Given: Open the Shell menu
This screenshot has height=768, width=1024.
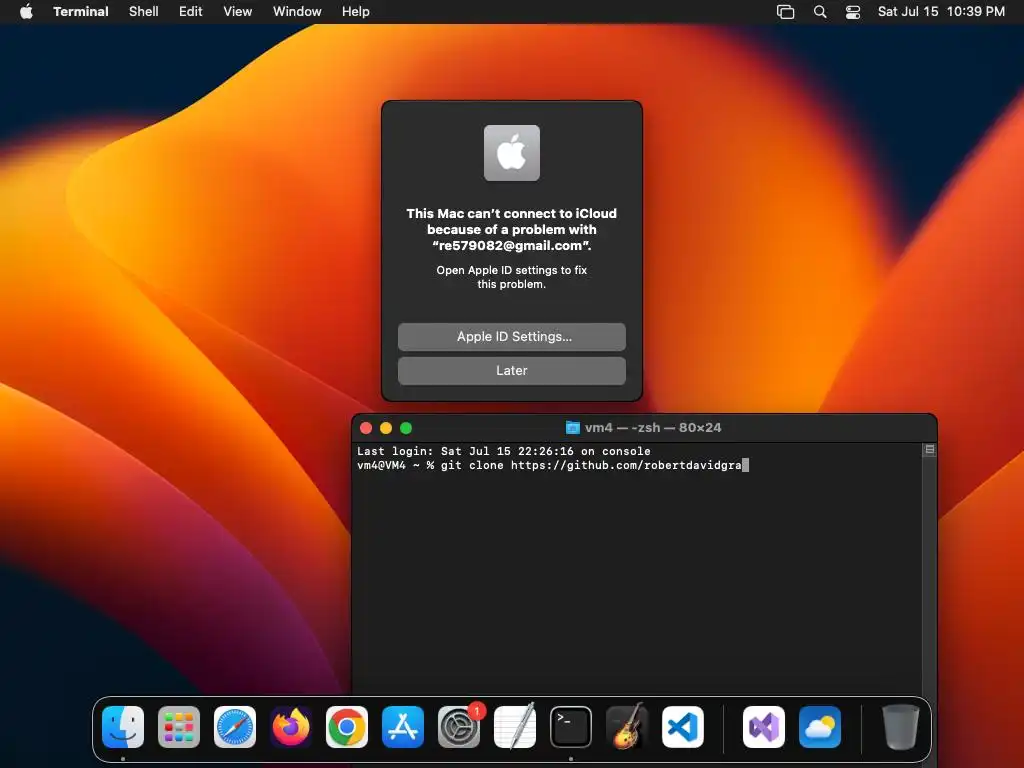Looking at the screenshot, I should coord(144,12).
